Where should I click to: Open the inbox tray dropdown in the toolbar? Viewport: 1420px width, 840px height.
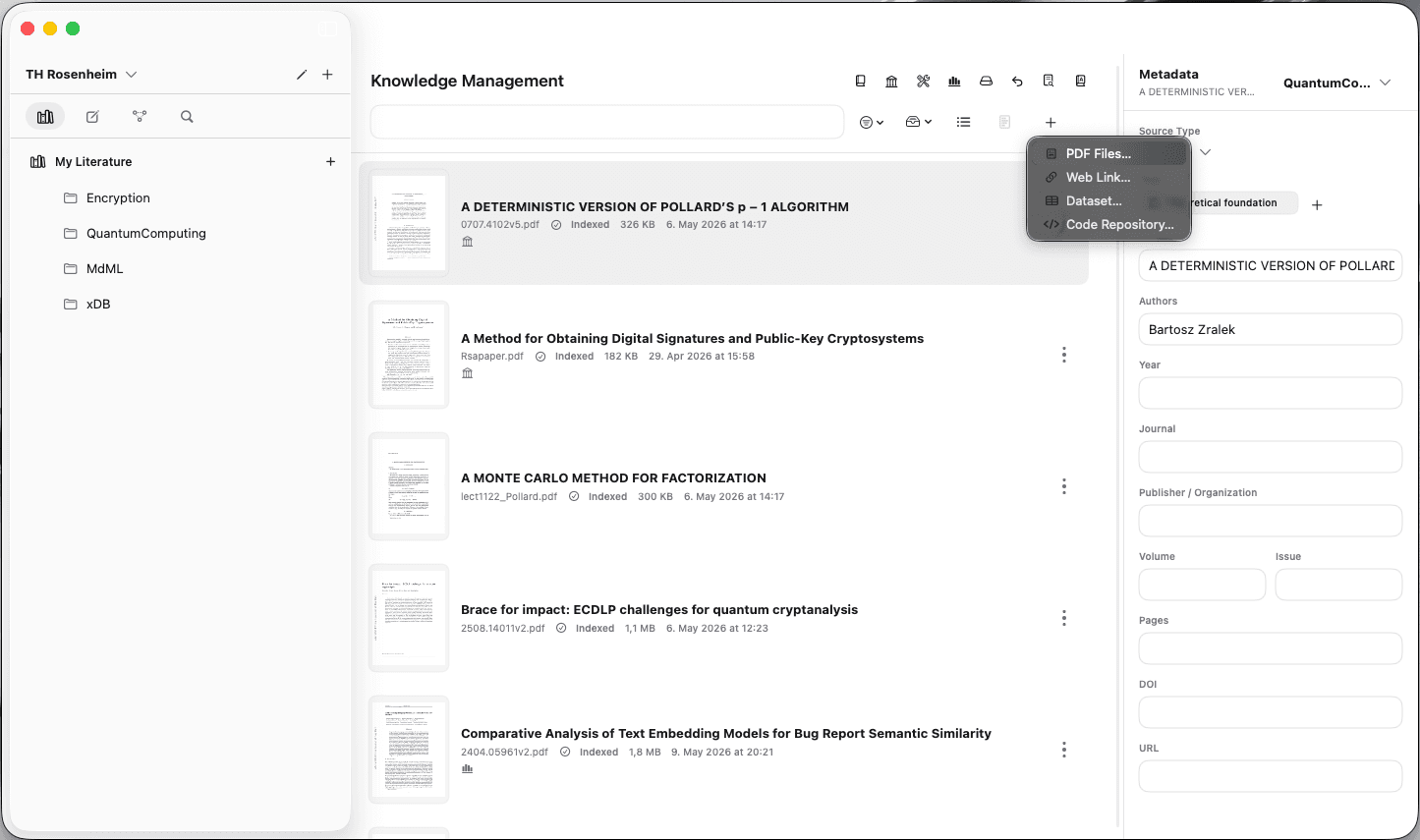click(919, 122)
